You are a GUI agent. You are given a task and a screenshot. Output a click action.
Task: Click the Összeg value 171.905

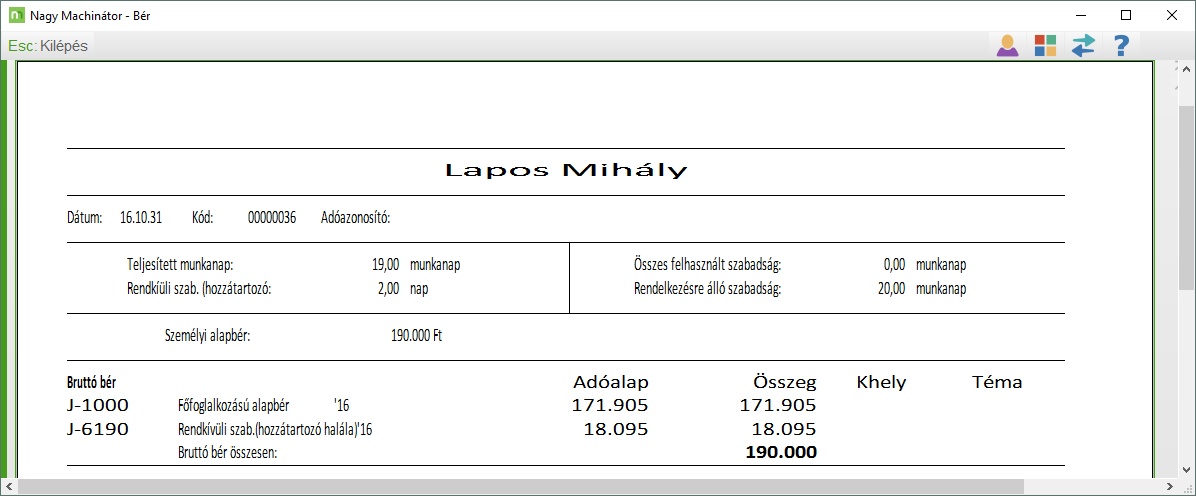tap(779, 405)
